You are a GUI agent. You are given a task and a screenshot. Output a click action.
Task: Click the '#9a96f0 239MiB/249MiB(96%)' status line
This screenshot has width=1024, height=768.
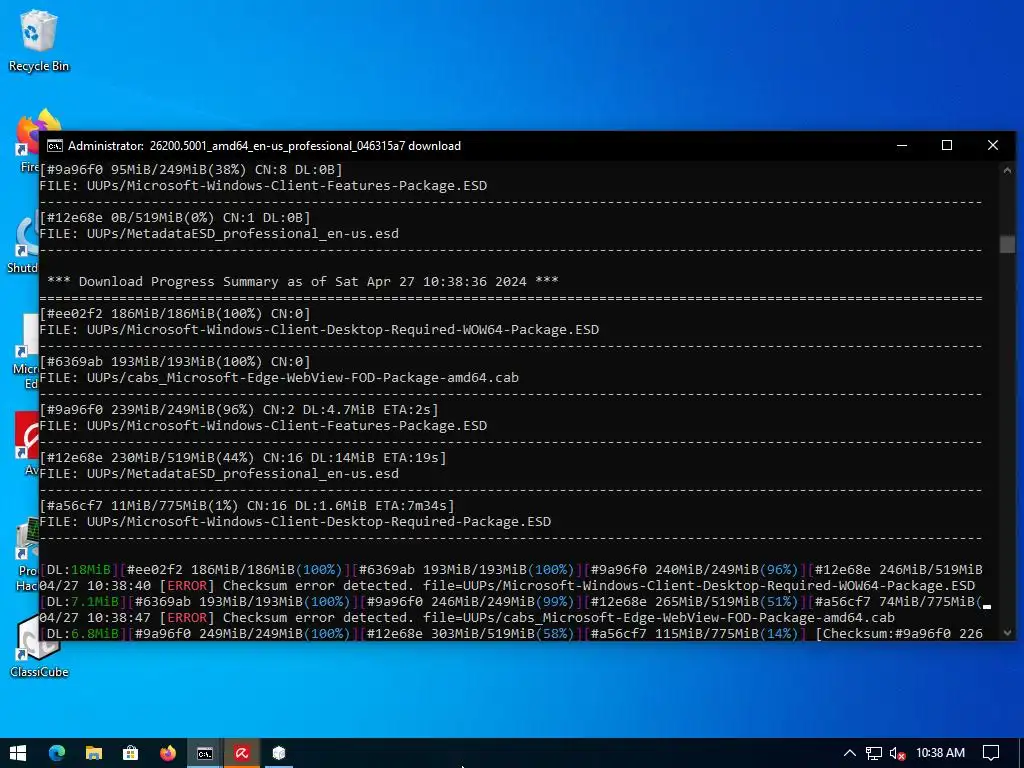point(239,409)
